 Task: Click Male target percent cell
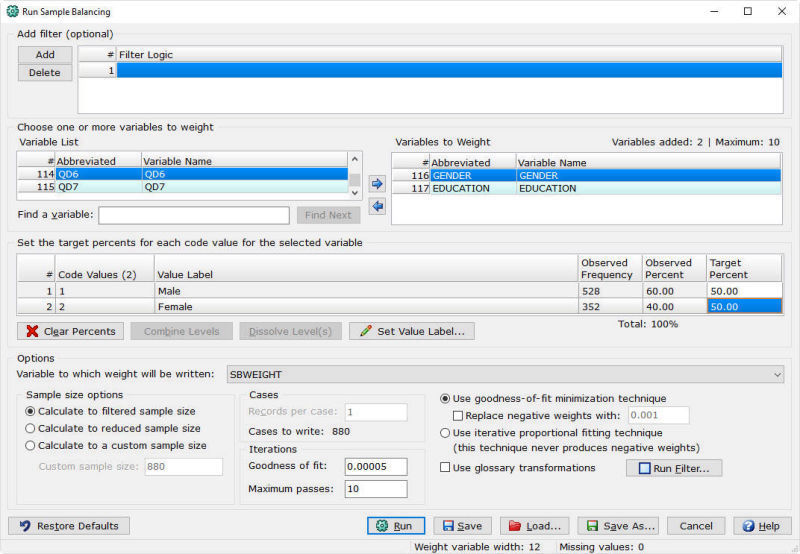pyautogui.click(x=744, y=291)
